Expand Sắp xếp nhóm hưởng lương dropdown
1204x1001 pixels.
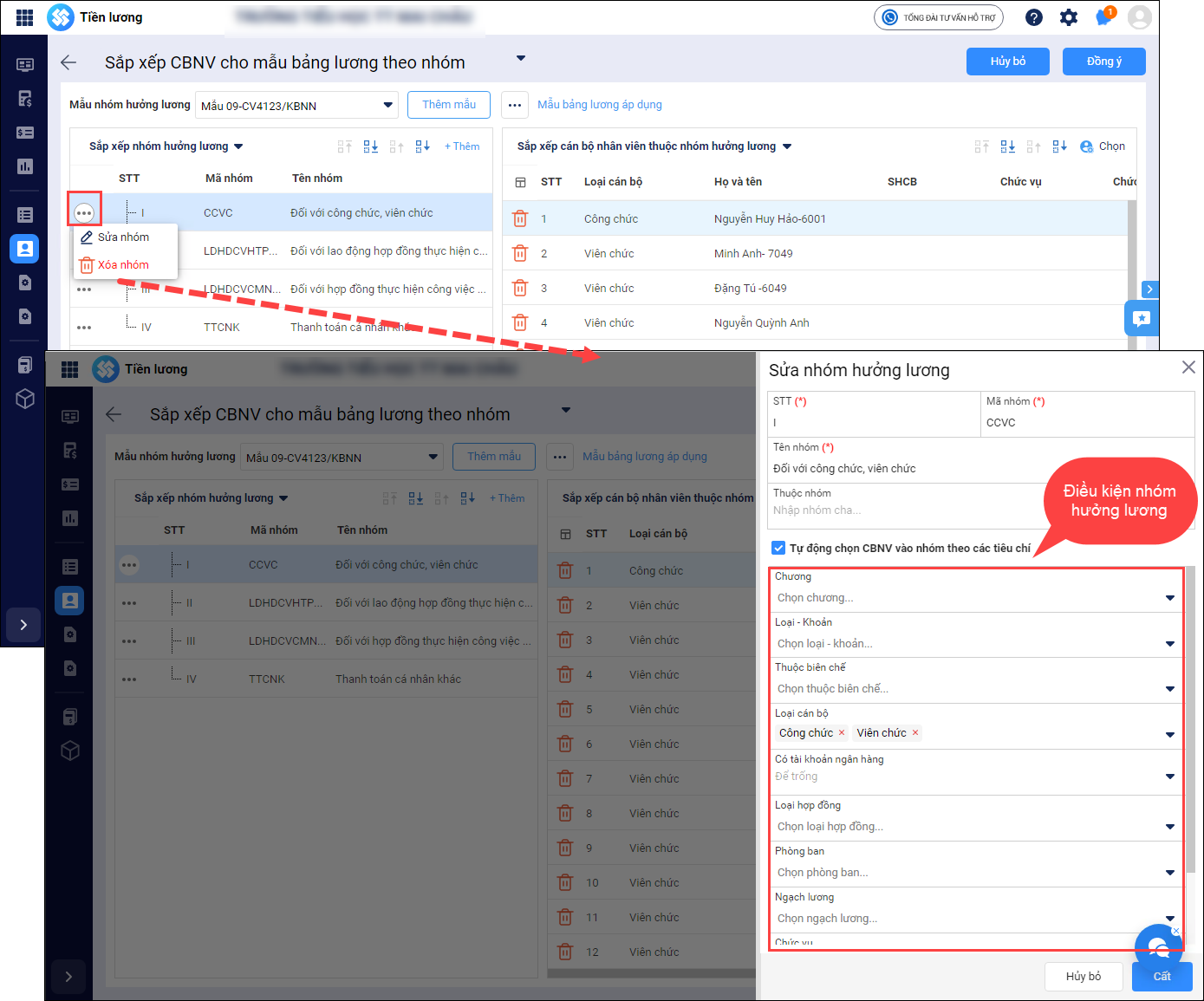pos(238,146)
